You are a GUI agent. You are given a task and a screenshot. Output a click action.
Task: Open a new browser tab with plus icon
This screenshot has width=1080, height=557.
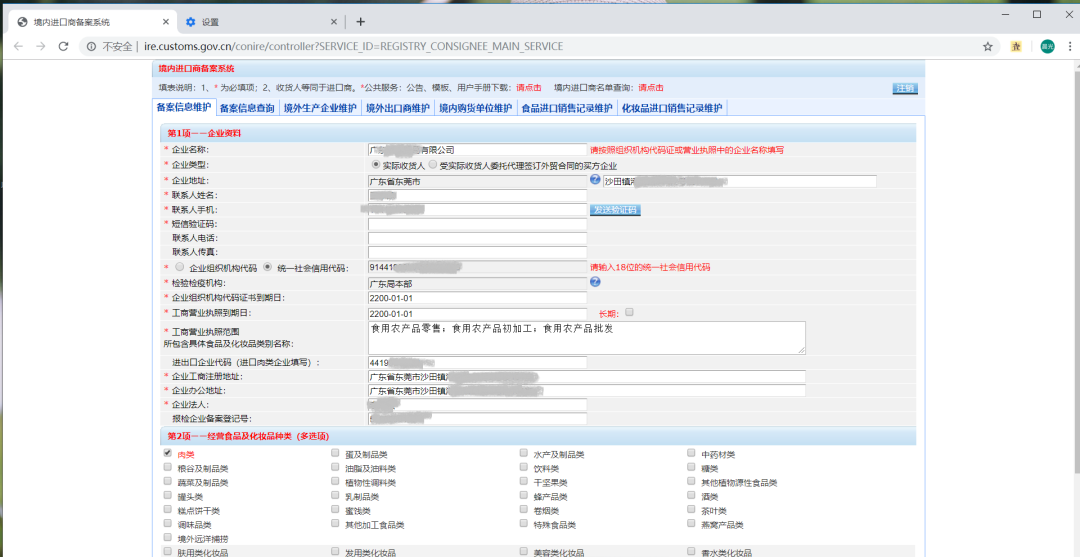click(360, 21)
